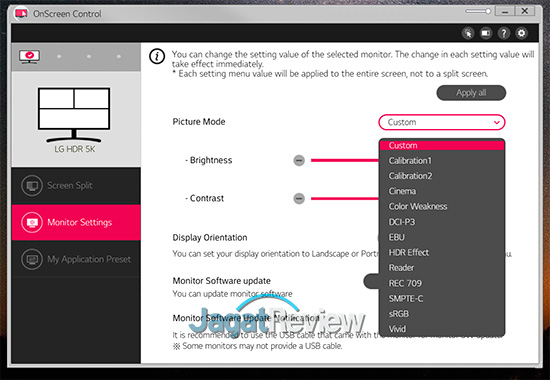The height and width of the screenshot is (380, 550).
Task: Click the cursor pointer icon in top toolbar
Action: (x=468, y=33)
